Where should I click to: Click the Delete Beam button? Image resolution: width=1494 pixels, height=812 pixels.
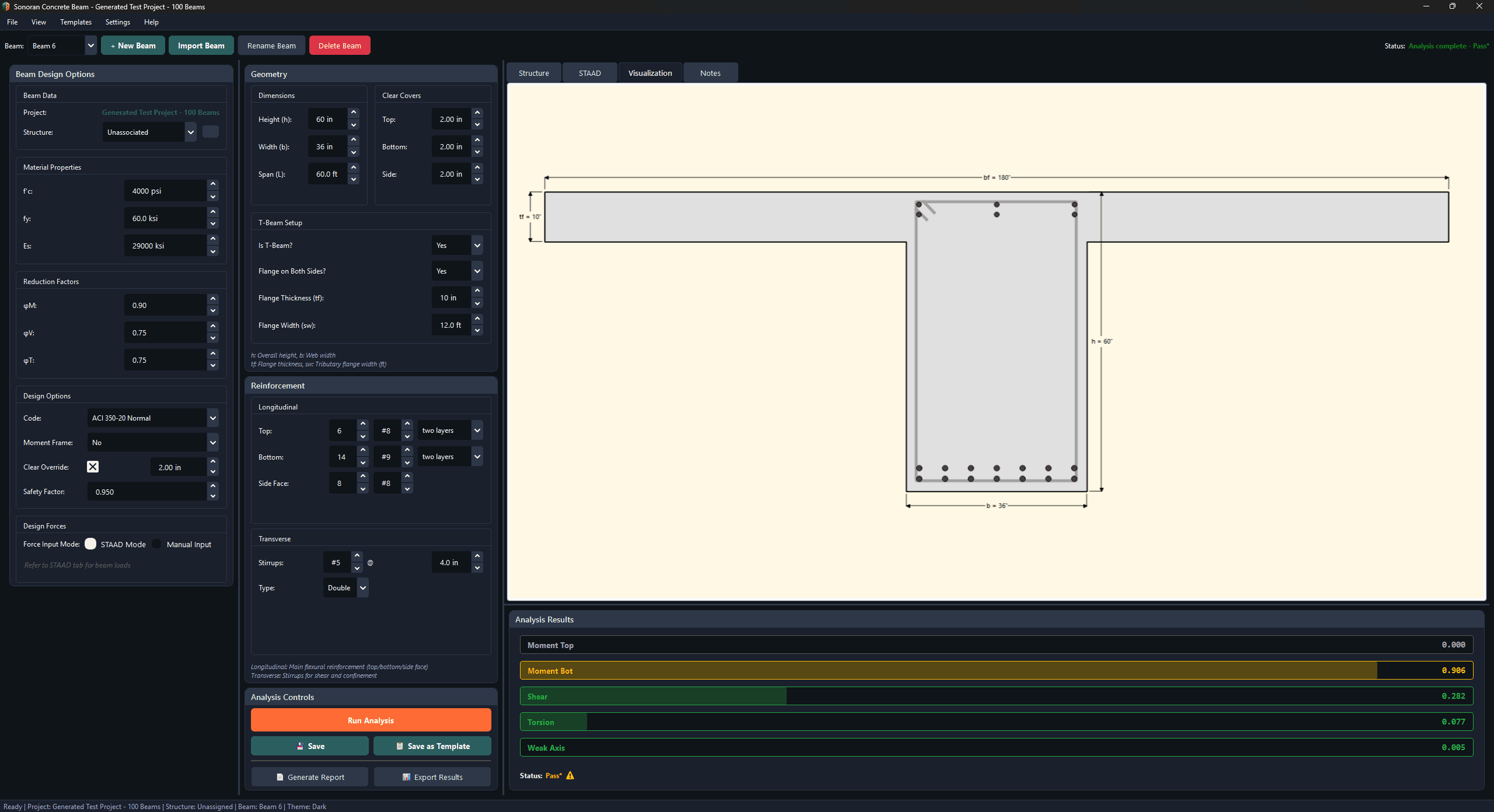[x=340, y=45]
